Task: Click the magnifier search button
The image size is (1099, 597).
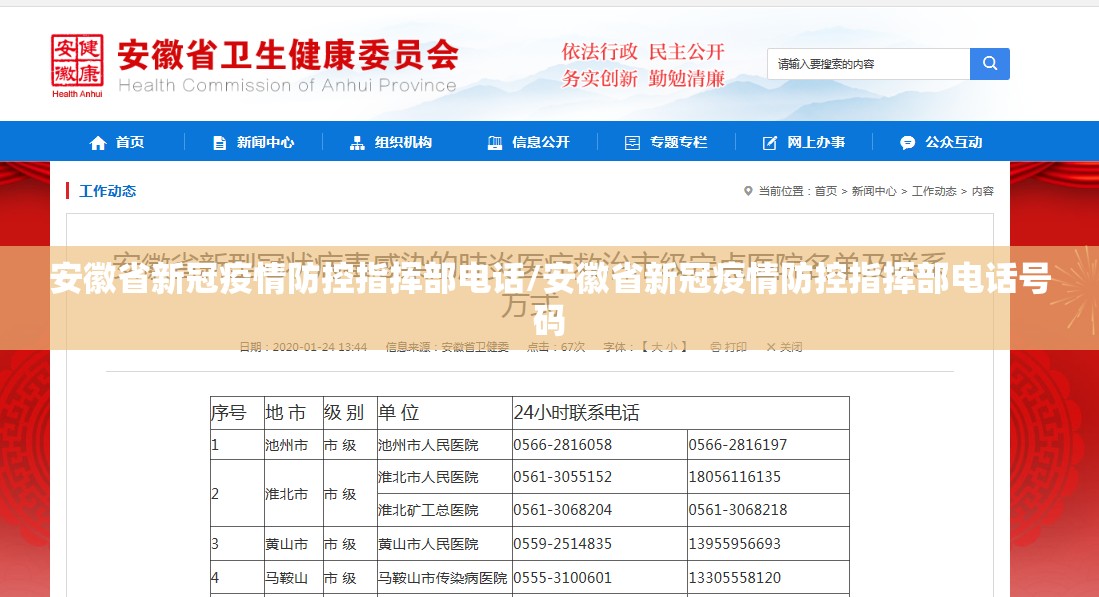Action: (x=989, y=64)
